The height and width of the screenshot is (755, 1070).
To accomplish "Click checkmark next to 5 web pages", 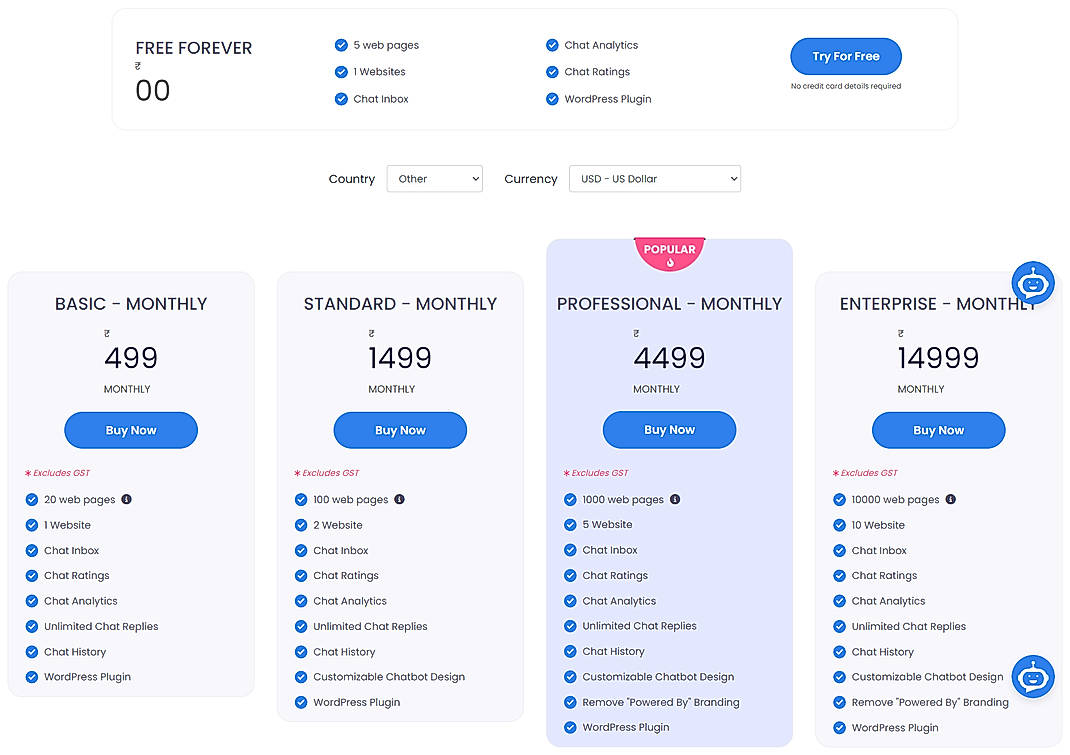I will click(x=341, y=45).
